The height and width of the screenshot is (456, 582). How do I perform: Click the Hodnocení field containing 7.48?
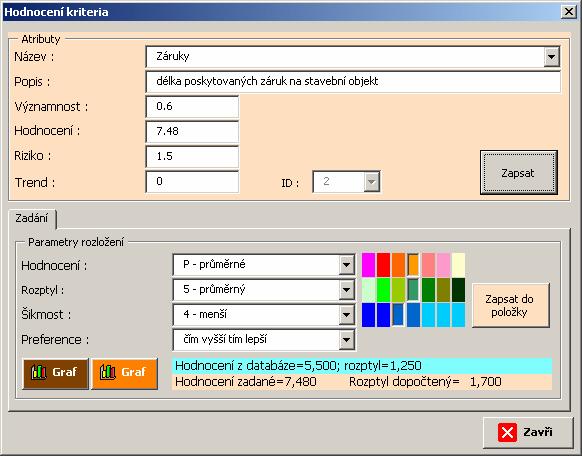click(192, 131)
